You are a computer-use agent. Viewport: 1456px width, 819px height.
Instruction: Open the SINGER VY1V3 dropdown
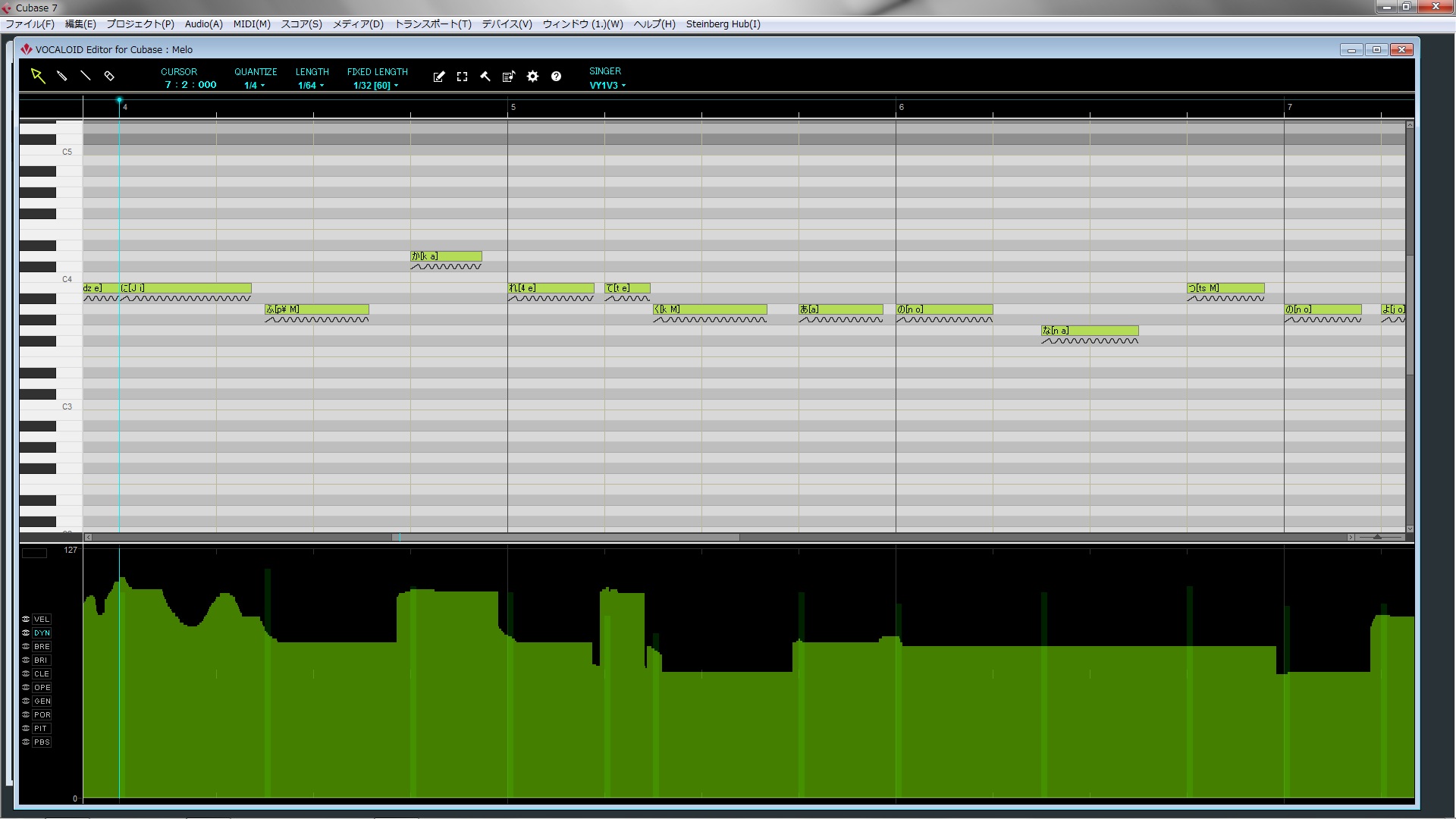[607, 86]
